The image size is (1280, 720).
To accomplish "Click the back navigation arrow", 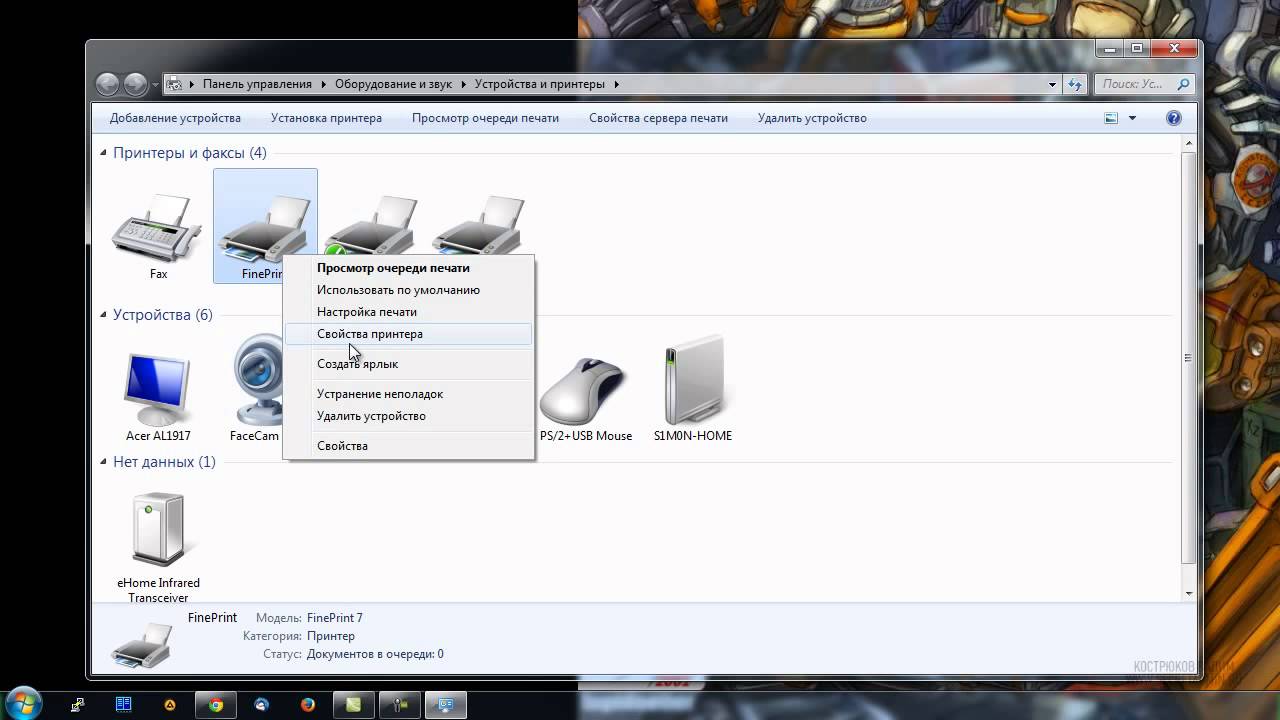I will [x=107, y=84].
